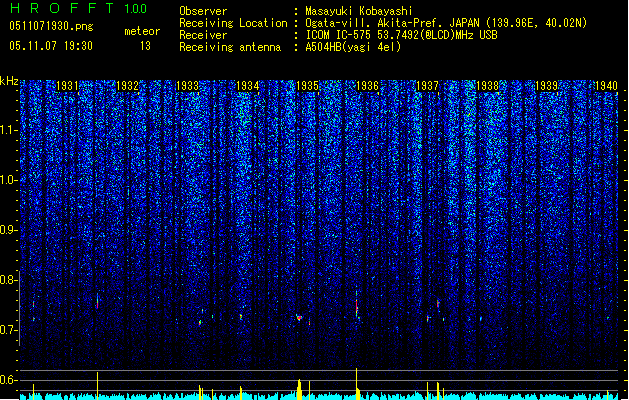Click the 0.9 frequency axis label
The image size is (629, 400).
[8, 230]
